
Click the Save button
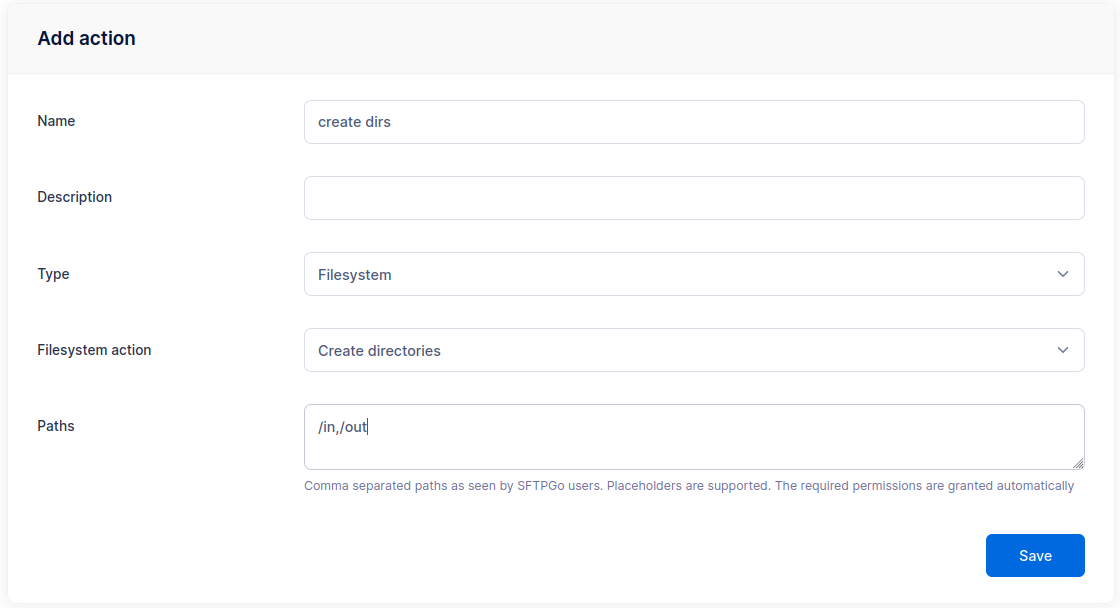[1035, 555]
